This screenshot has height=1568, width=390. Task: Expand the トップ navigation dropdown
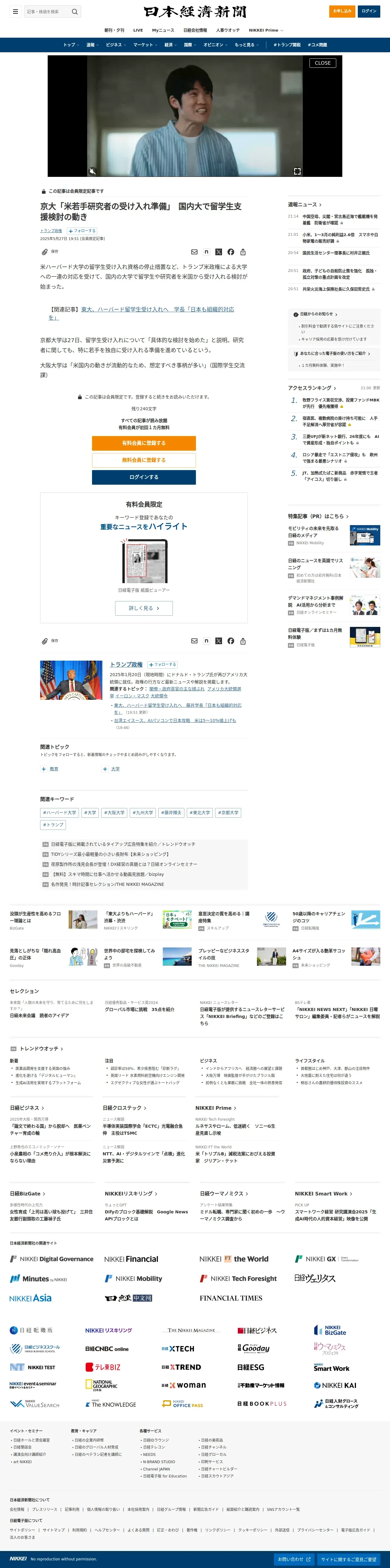[x=71, y=44]
